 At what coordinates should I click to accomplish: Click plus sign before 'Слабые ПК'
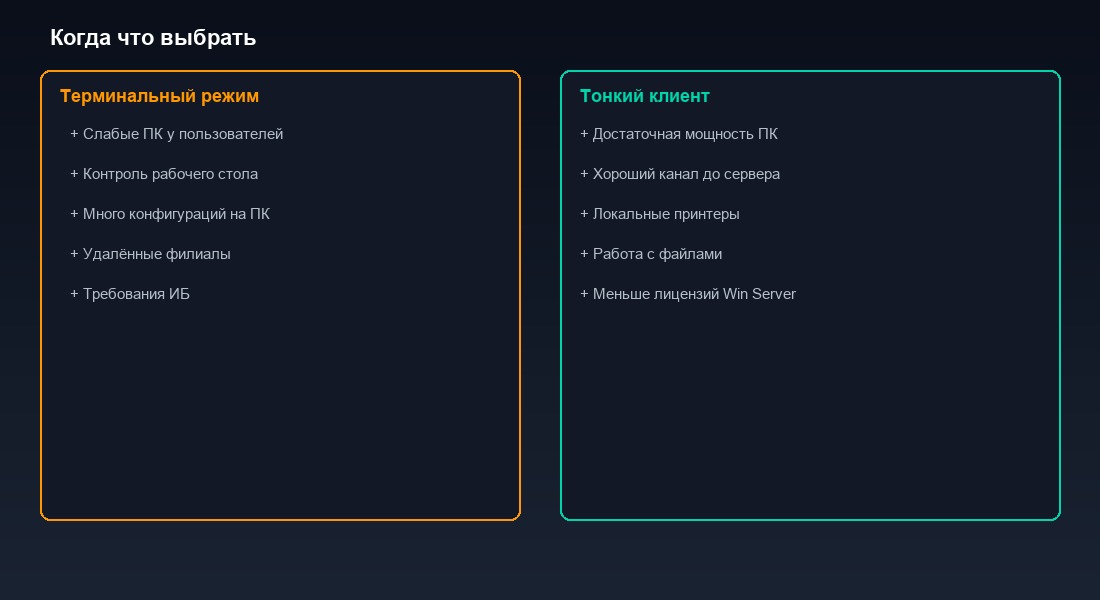pyautogui.click(x=74, y=134)
